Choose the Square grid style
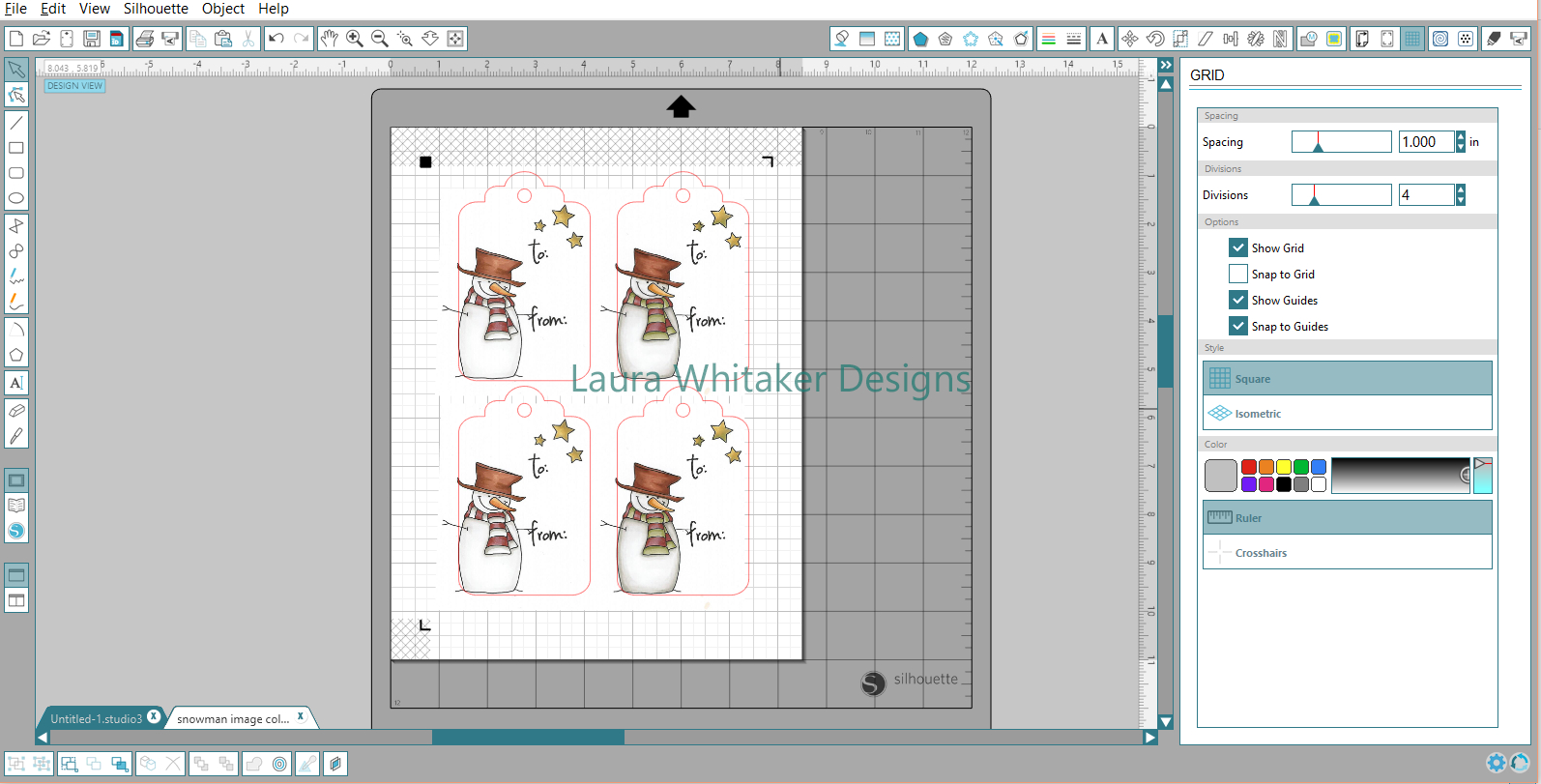The image size is (1541, 784). coord(1348,378)
